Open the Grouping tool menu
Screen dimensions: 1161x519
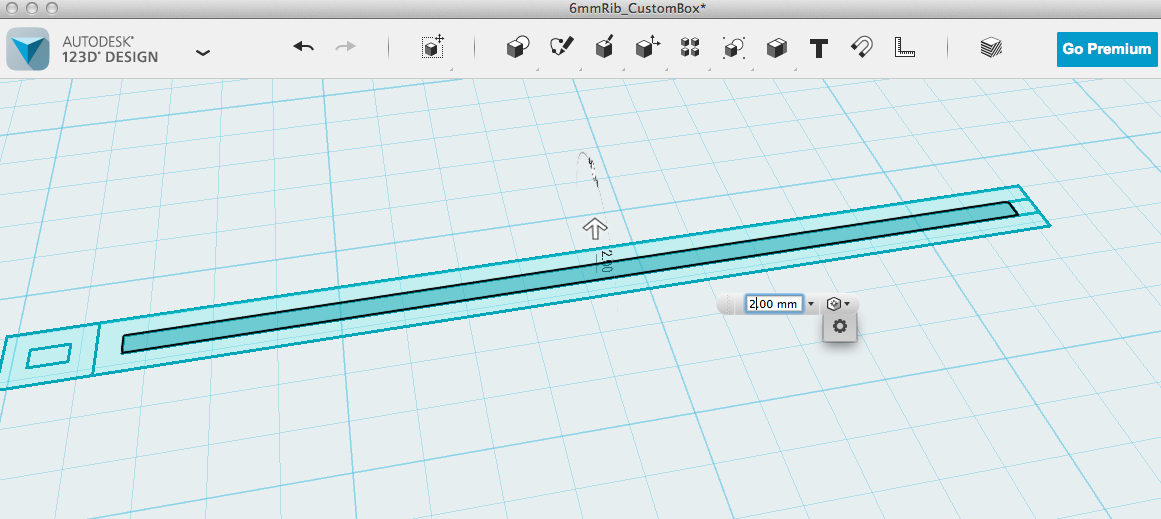(733, 47)
